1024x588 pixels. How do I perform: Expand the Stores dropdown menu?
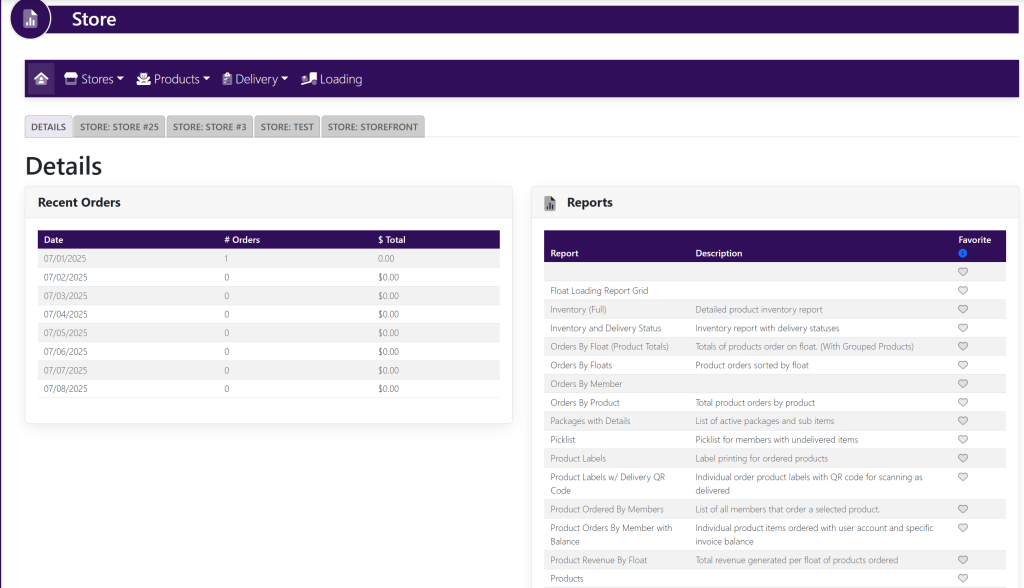pos(94,79)
